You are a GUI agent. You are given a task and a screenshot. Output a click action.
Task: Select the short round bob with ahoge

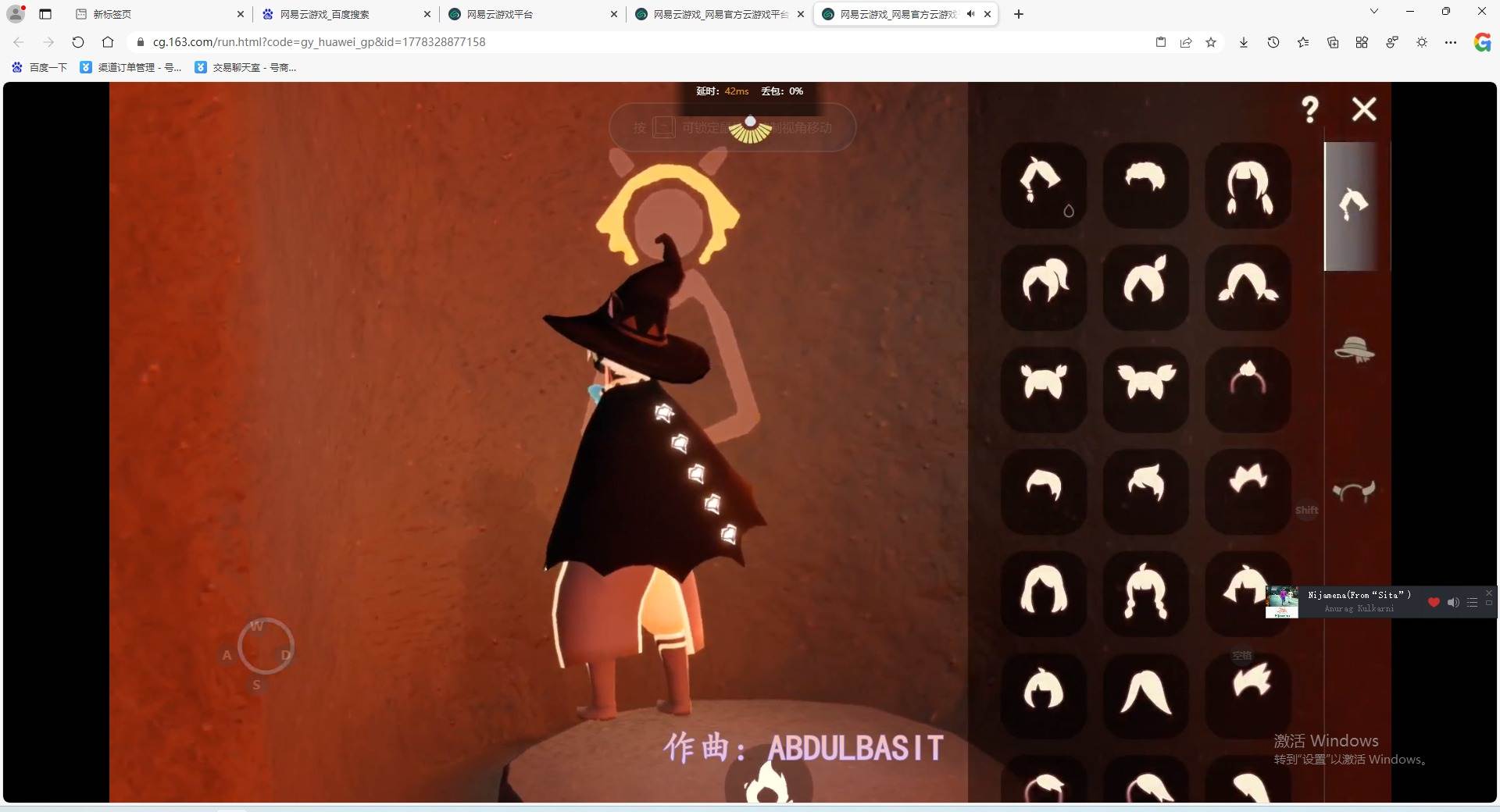tap(1044, 696)
